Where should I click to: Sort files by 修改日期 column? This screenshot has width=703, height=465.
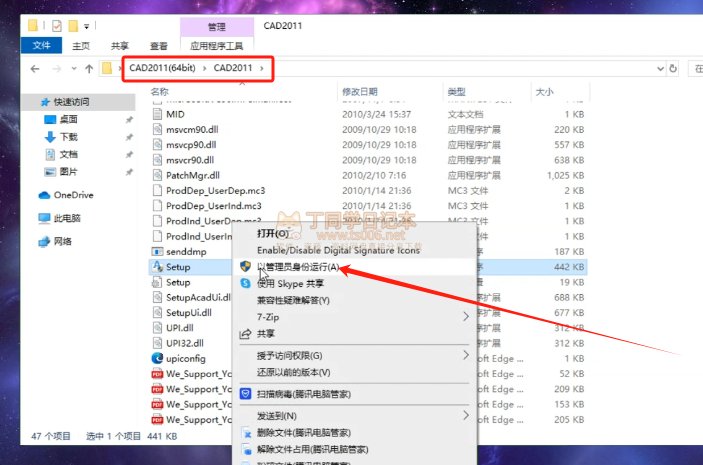tap(360, 91)
